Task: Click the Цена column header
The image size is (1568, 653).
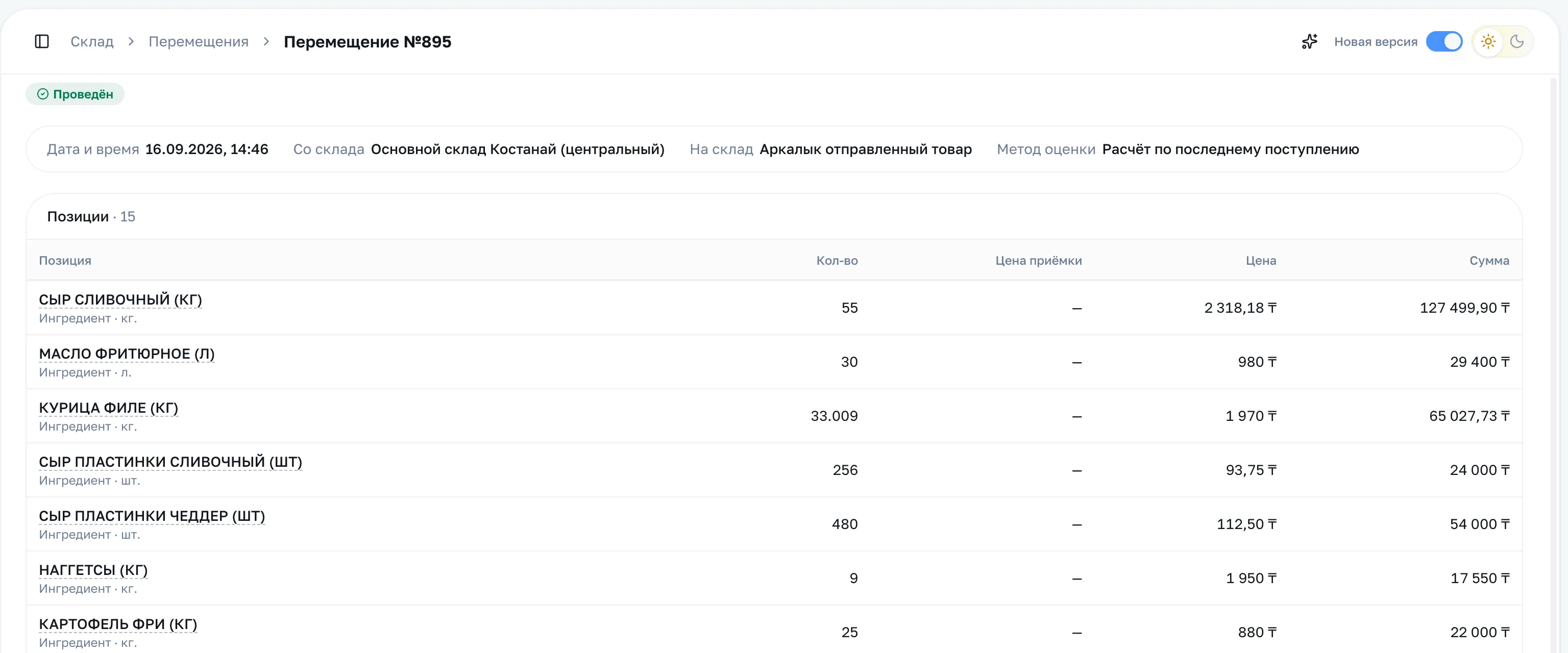Action: click(1261, 261)
